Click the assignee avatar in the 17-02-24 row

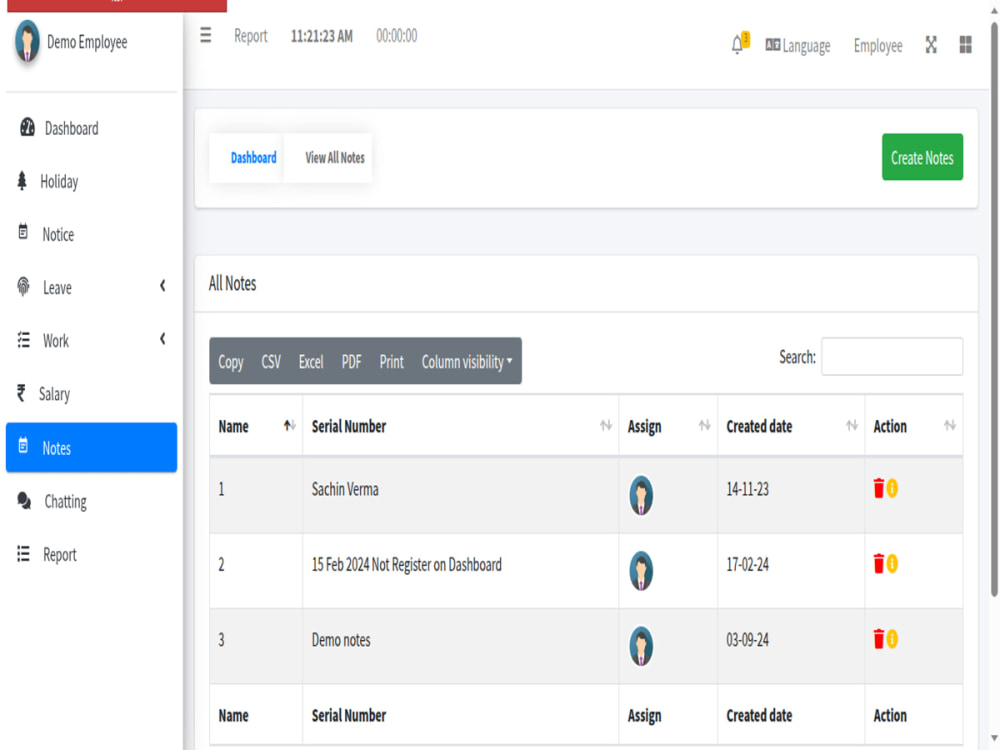pyautogui.click(x=641, y=570)
